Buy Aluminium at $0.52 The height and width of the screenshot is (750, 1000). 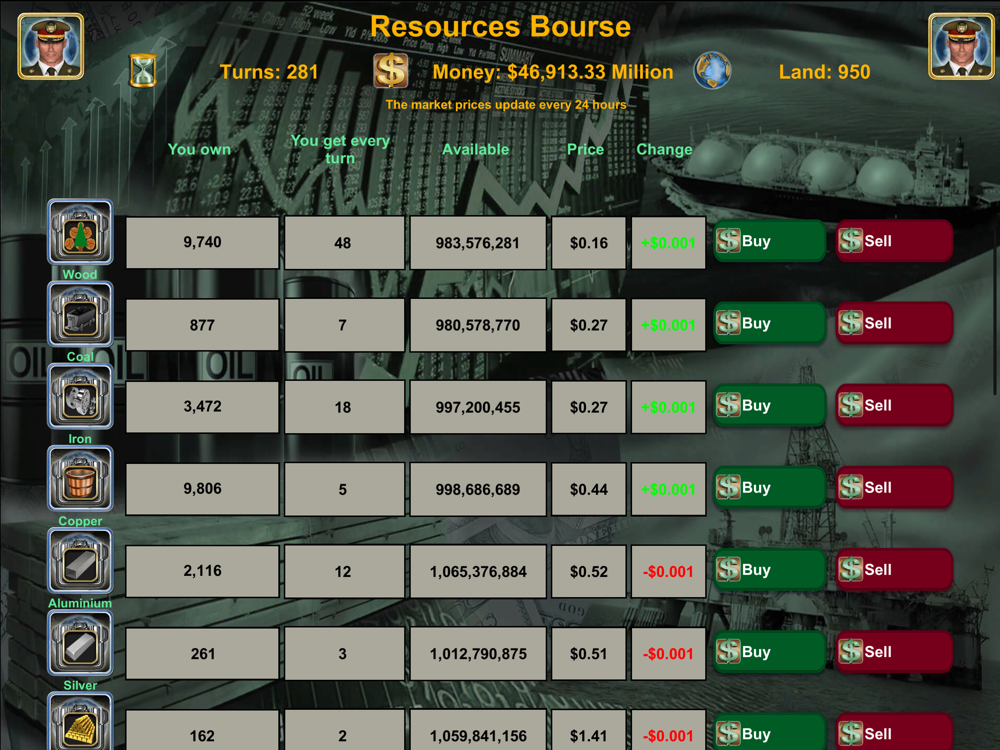pos(770,570)
